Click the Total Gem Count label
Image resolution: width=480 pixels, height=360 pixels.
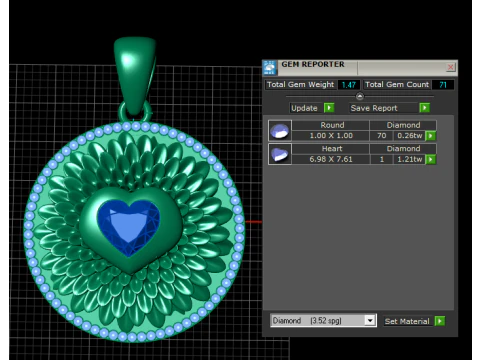click(x=397, y=85)
